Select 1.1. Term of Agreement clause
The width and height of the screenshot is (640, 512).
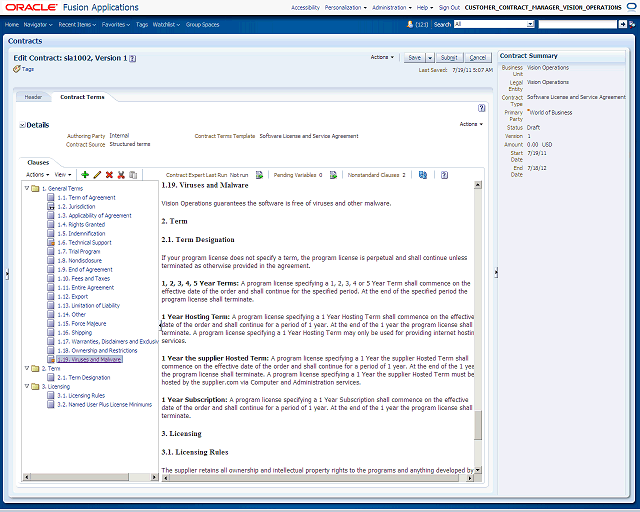pos(87,197)
